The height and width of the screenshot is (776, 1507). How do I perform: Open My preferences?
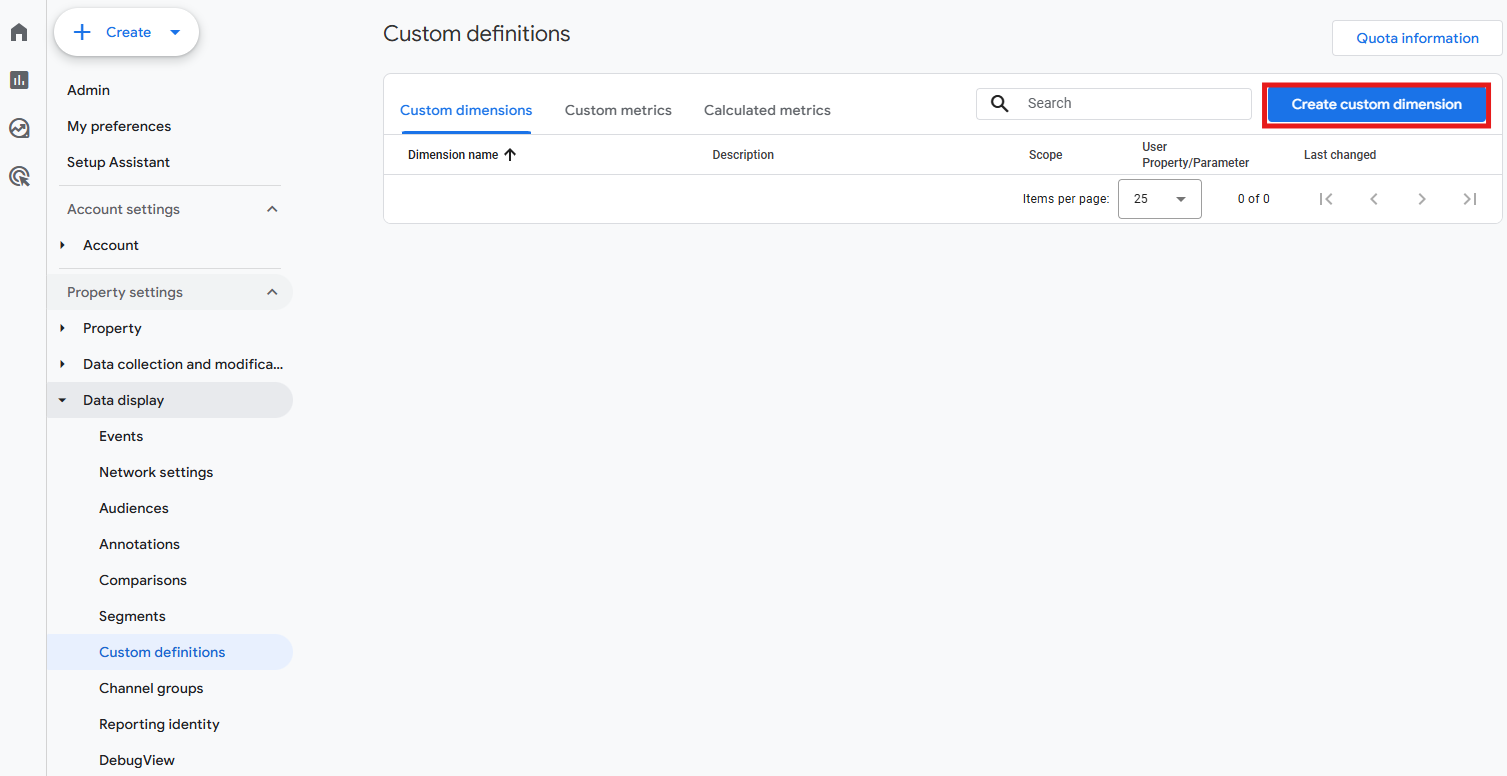click(x=119, y=126)
